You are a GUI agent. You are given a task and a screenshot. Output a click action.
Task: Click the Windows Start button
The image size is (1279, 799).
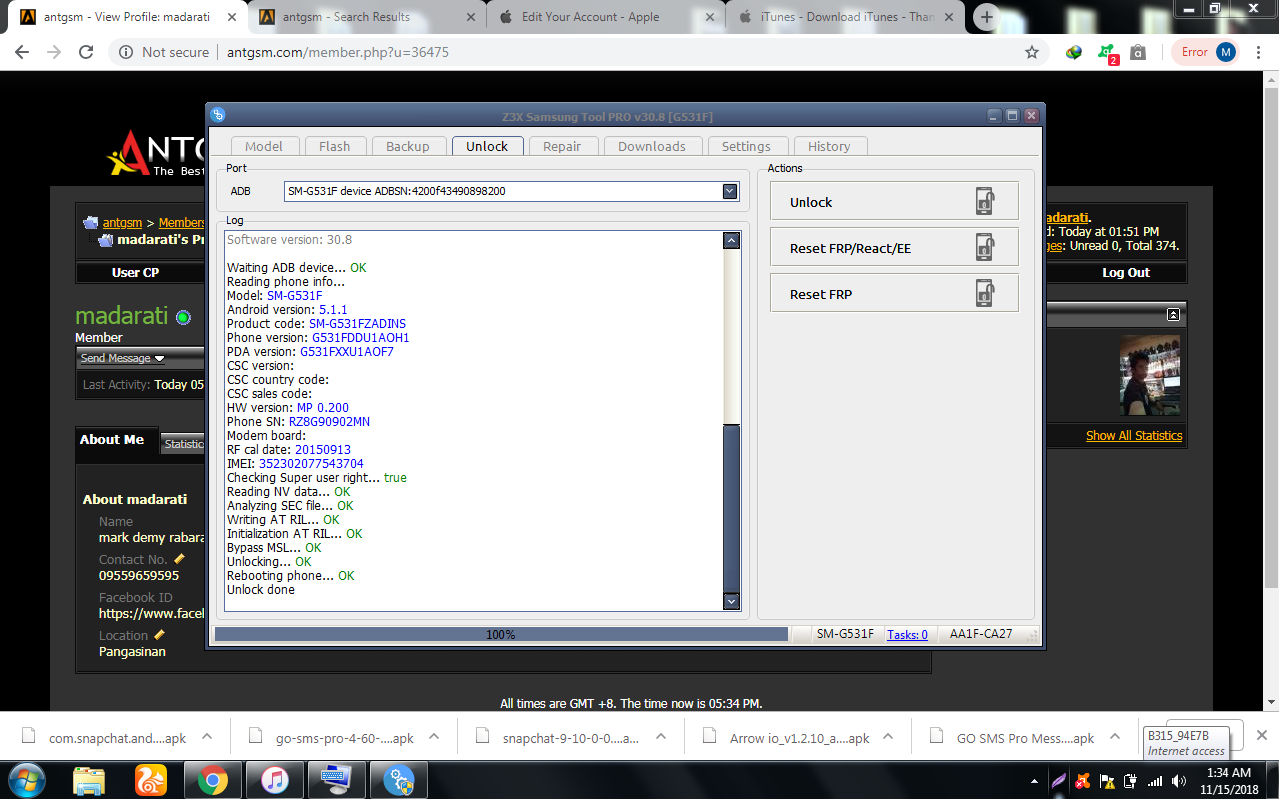point(27,780)
